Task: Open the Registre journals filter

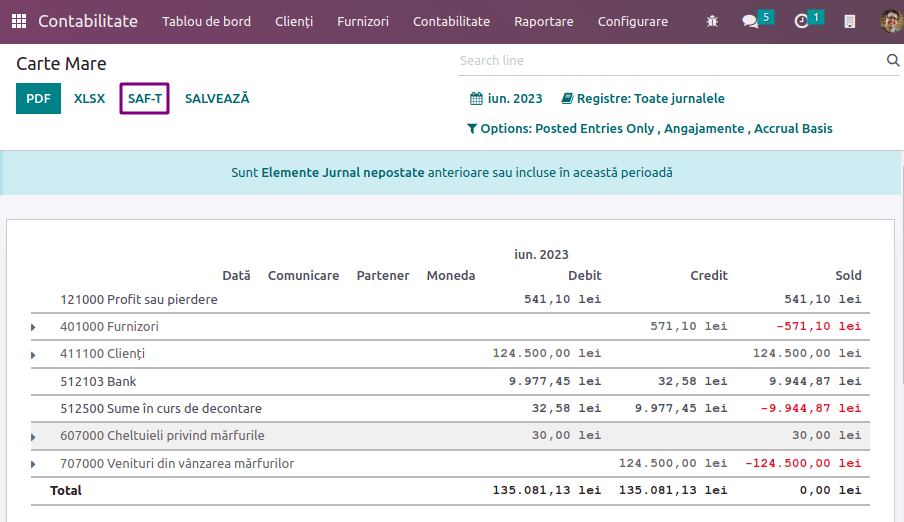Action: tap(643, 99)
